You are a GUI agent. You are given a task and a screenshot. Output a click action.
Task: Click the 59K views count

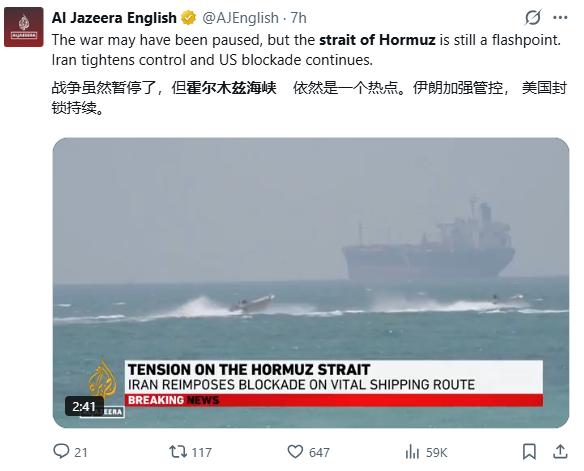pos(437,452)
